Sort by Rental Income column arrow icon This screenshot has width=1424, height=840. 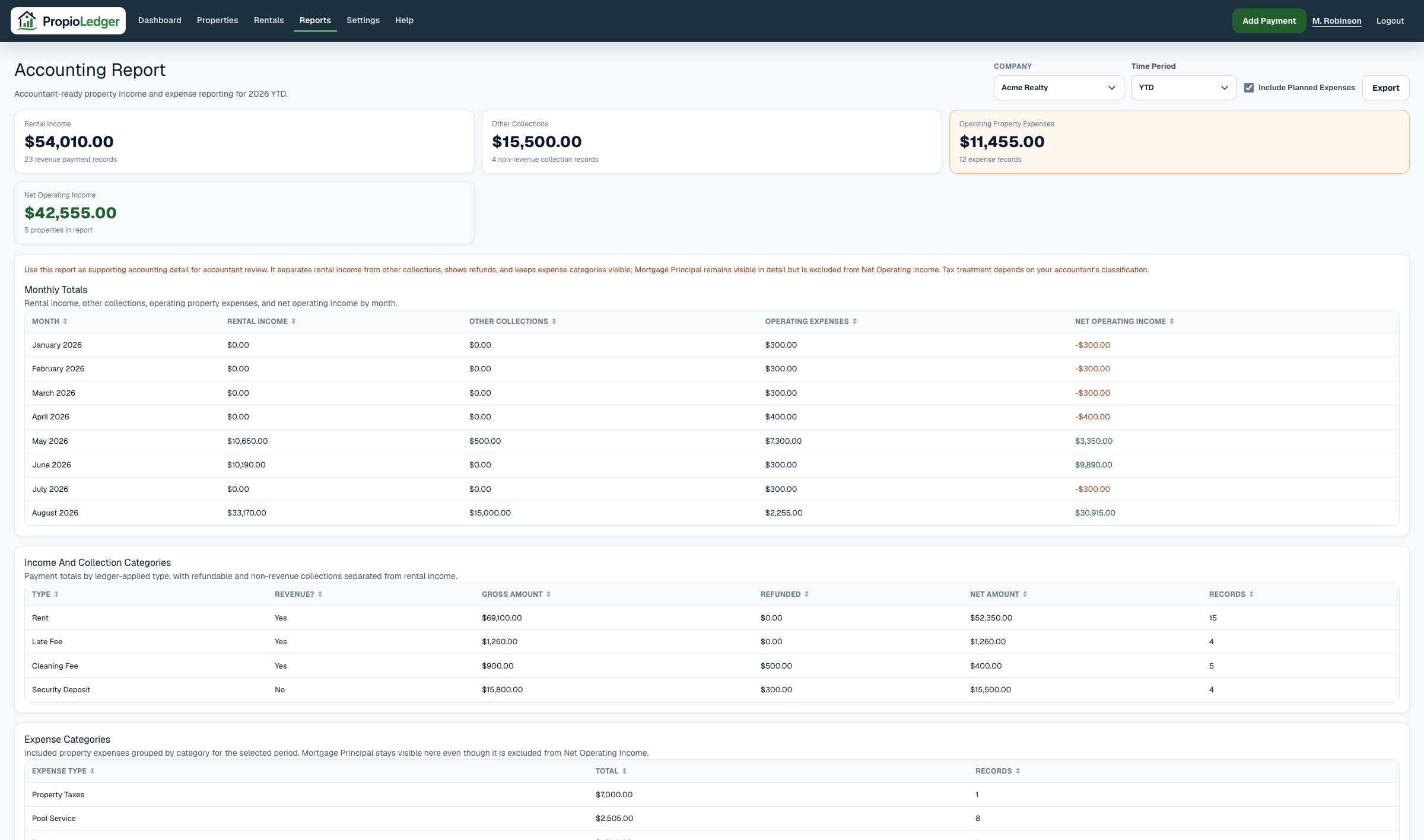(293, 322)
